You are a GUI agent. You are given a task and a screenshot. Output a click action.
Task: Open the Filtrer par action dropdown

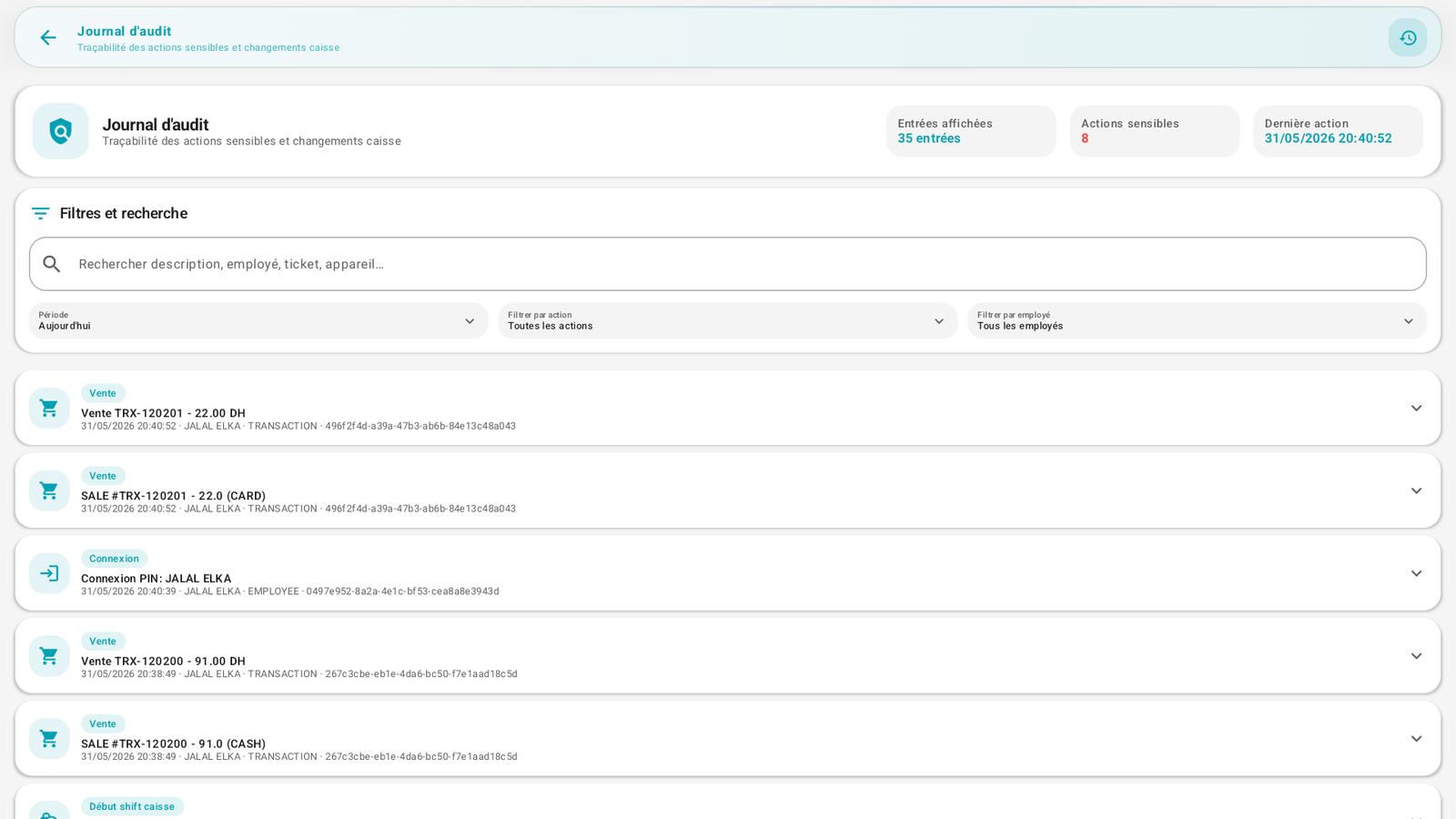[x=727, y=320]
